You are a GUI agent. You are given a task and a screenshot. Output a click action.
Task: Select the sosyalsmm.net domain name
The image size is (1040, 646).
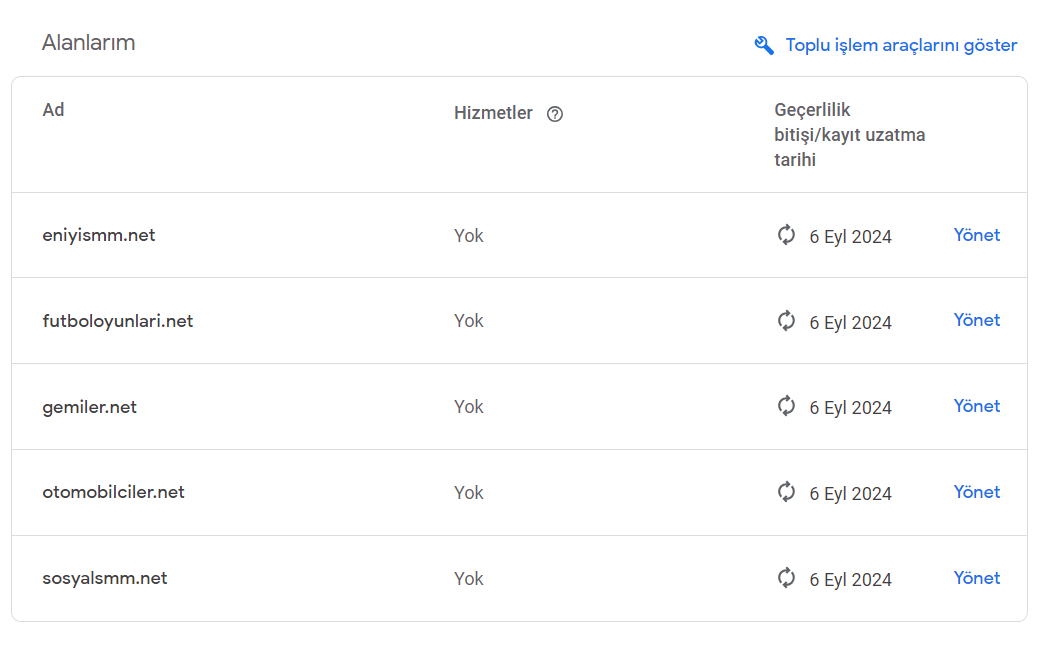(105, 578)
